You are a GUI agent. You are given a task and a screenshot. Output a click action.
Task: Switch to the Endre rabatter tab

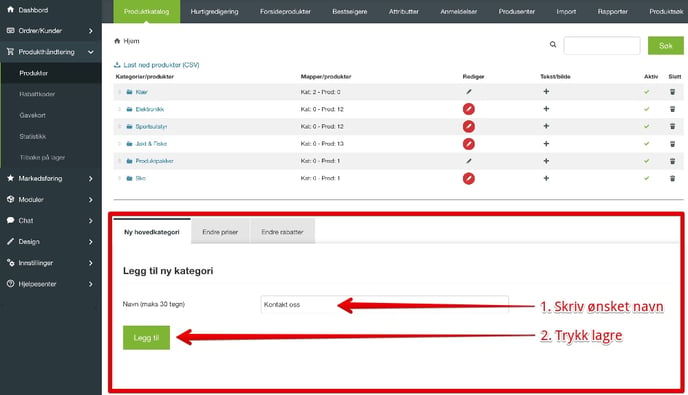pos(282,232)
